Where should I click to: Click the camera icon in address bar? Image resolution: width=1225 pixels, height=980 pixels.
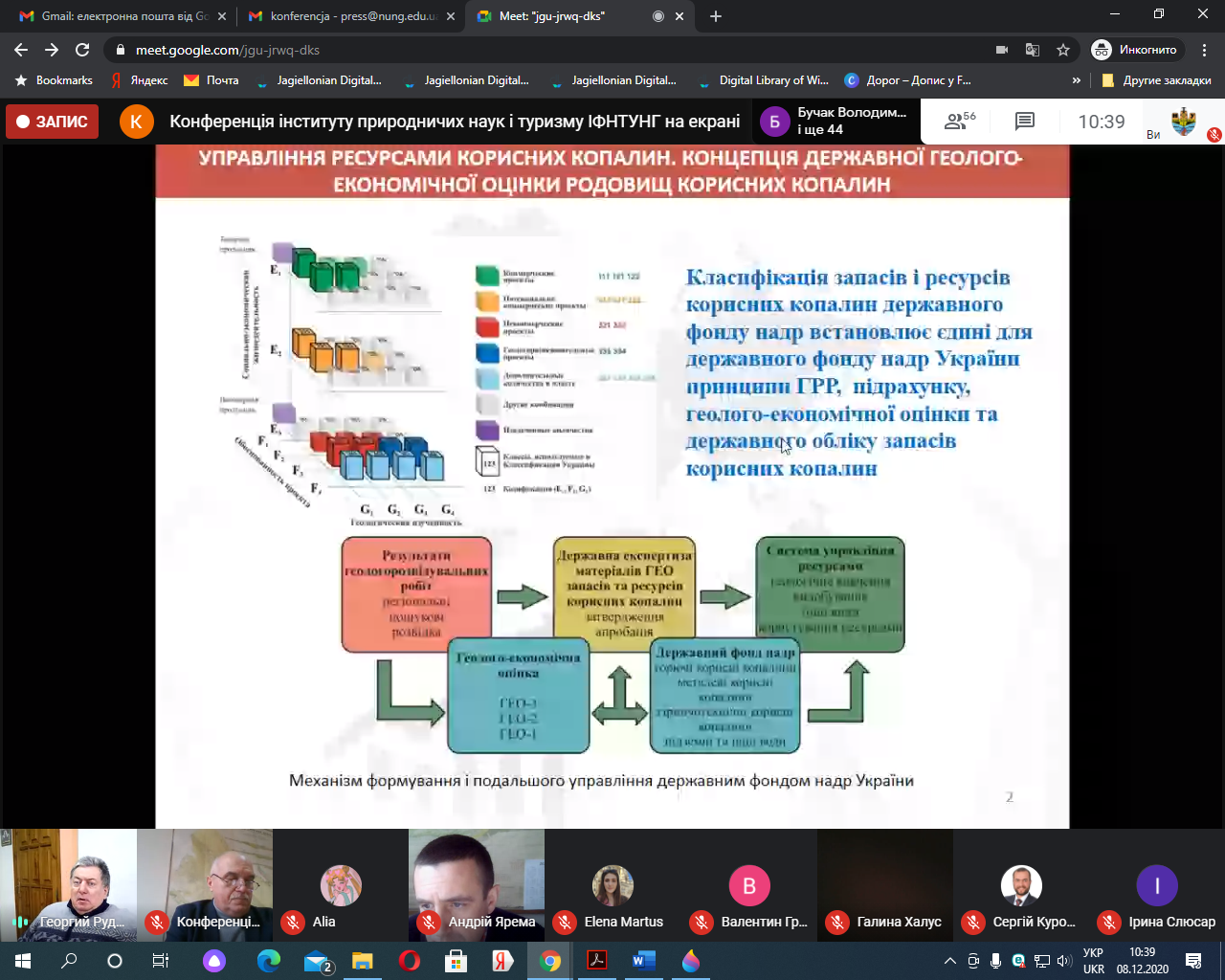(1002, 50)
